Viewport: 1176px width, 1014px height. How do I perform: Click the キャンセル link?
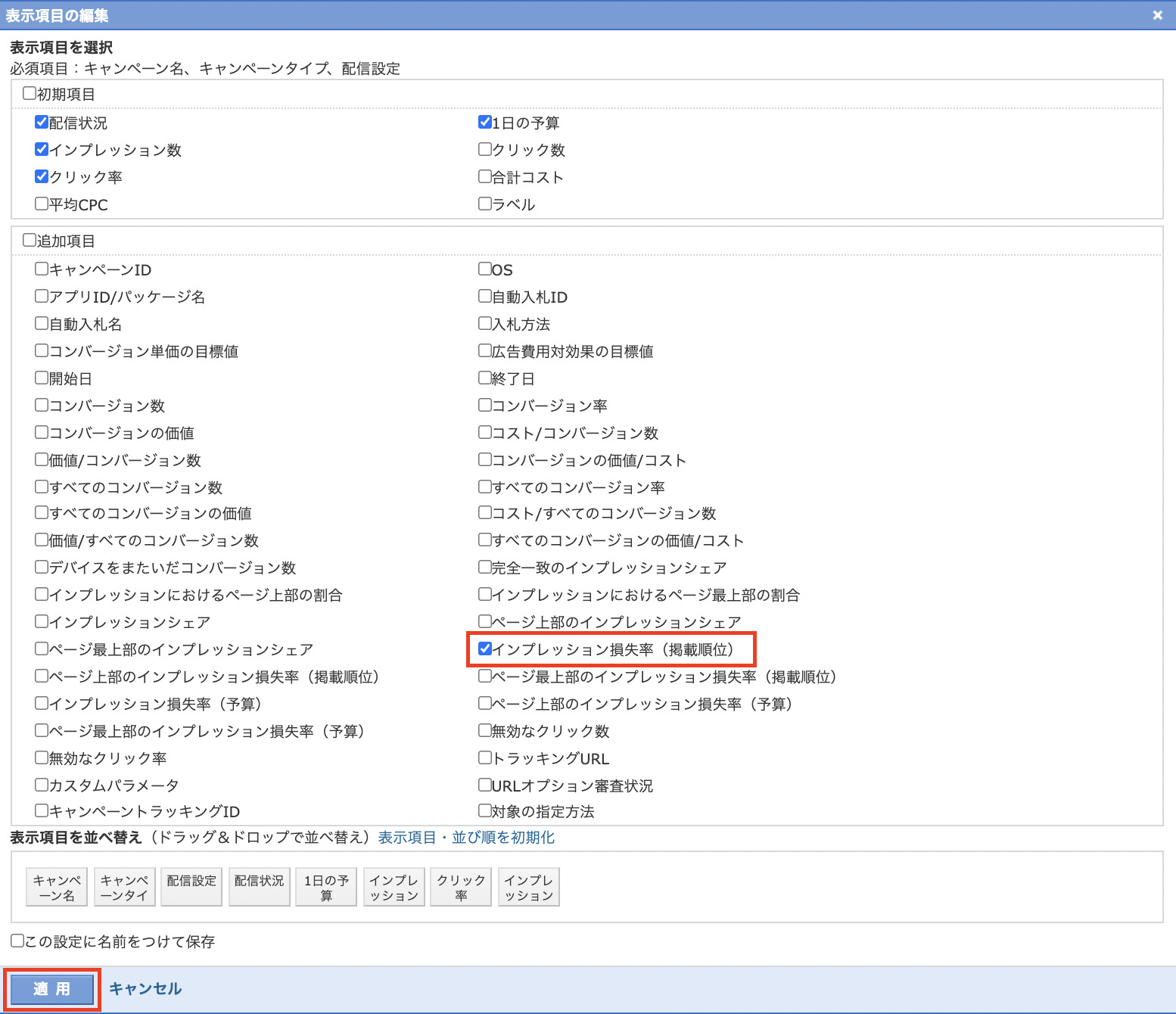coord(145,989)
